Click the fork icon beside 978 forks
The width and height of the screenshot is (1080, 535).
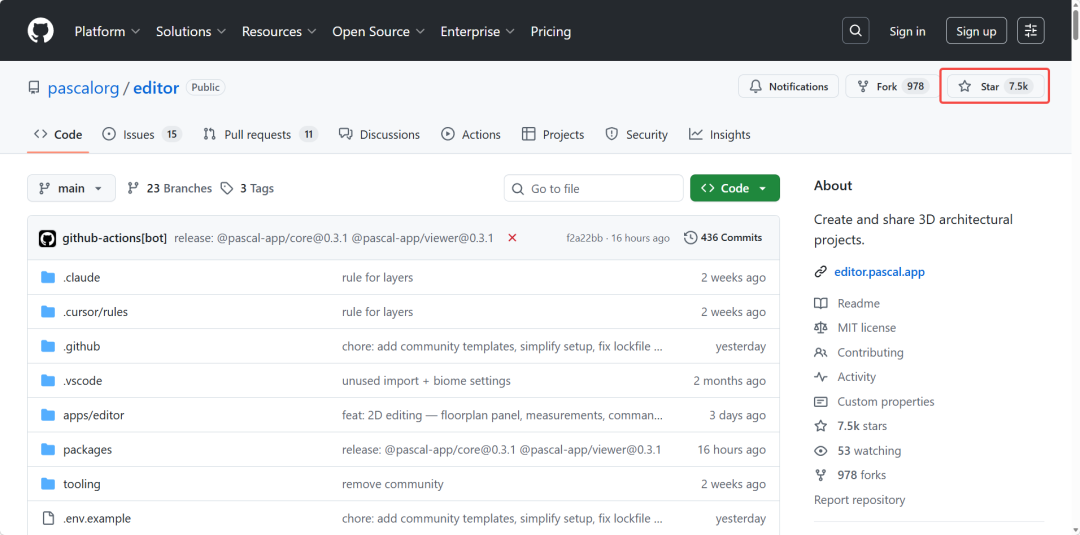pyautogui.click(x=820, y=475)
